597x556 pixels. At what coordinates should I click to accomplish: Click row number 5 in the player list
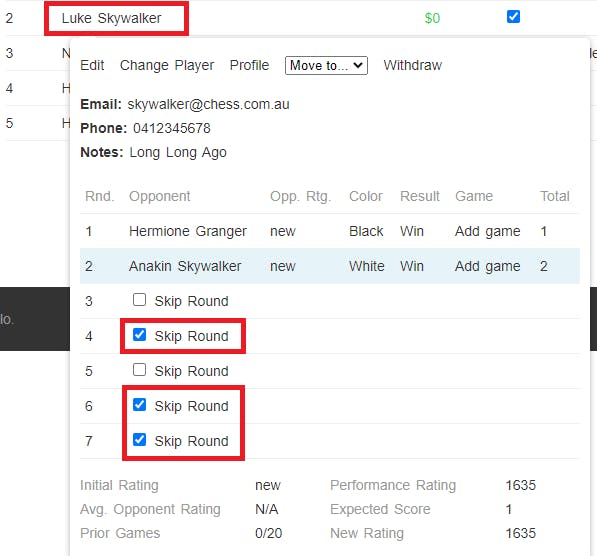(x=10, y=123)
